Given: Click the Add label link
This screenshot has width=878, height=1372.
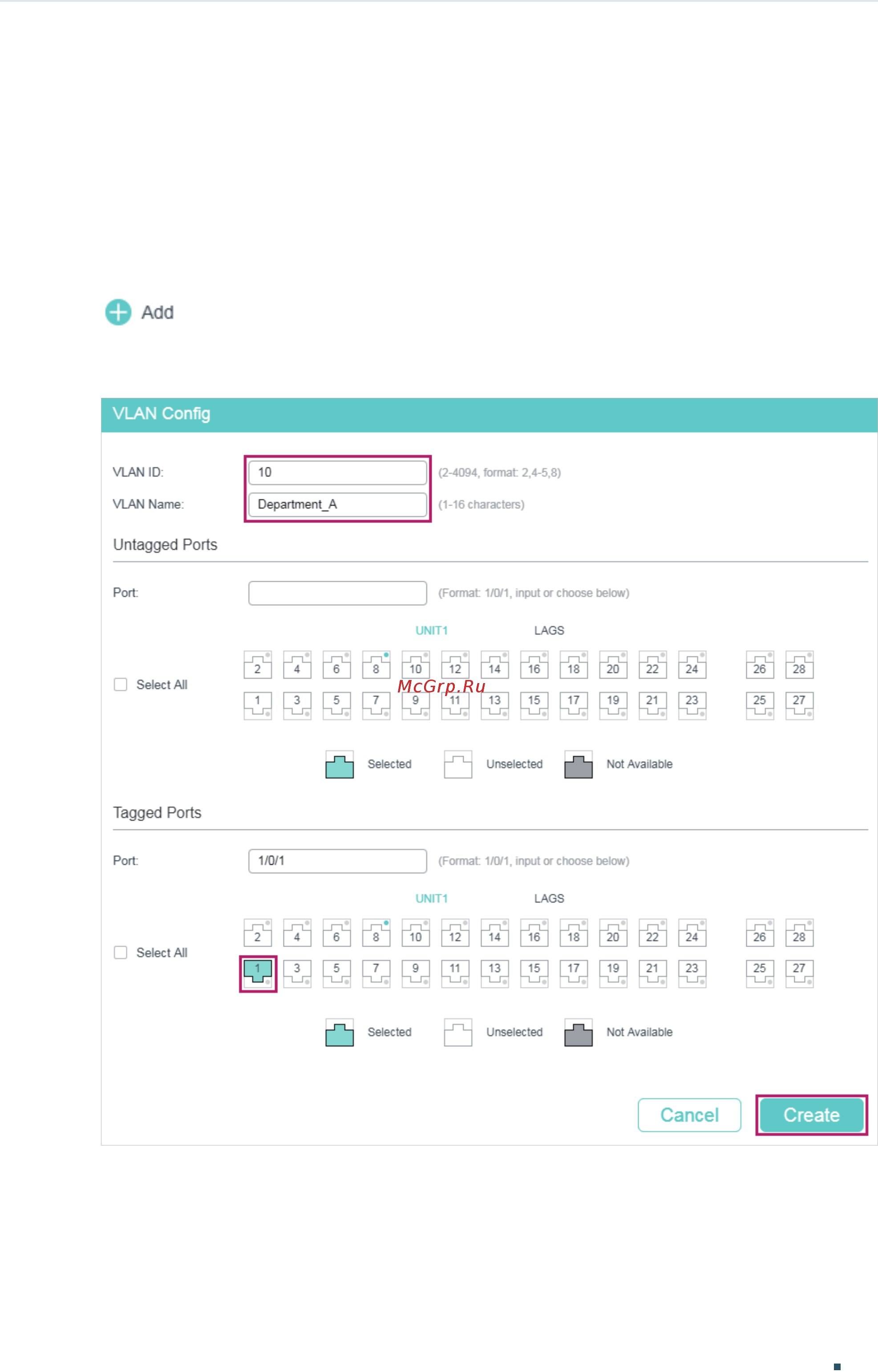Looking at the screenshot, I should pos(158,312).
